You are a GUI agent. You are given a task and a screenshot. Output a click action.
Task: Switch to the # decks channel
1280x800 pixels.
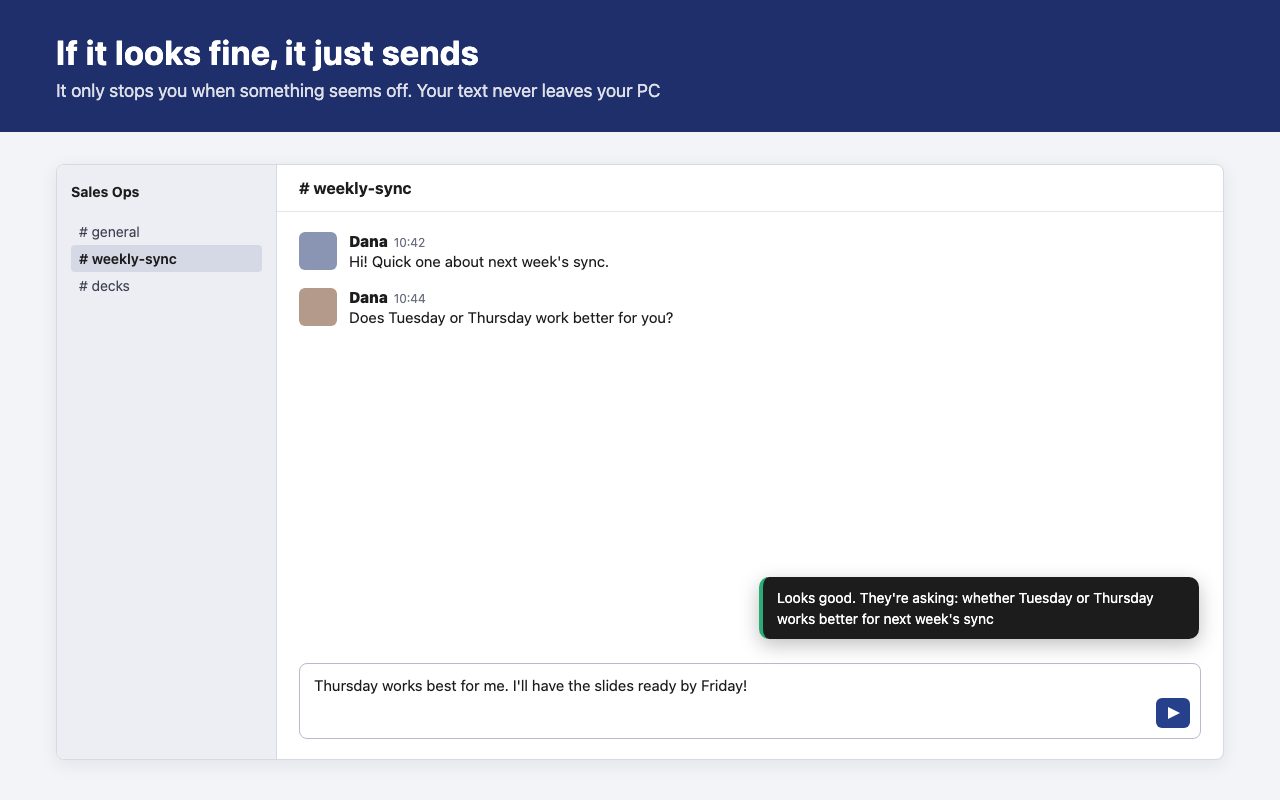tap(166, 286)
